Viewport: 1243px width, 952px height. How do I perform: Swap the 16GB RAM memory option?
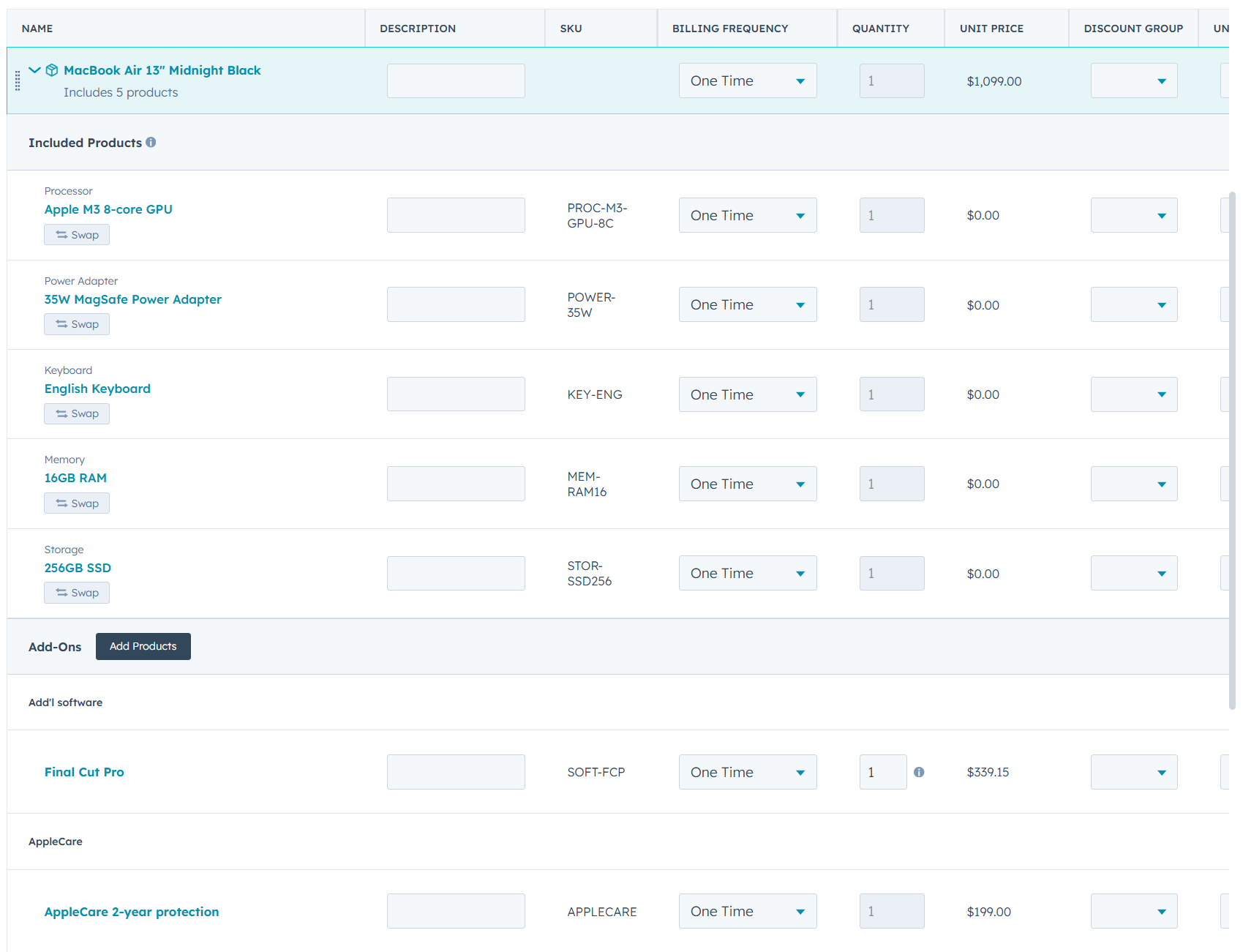pos(76,503)
